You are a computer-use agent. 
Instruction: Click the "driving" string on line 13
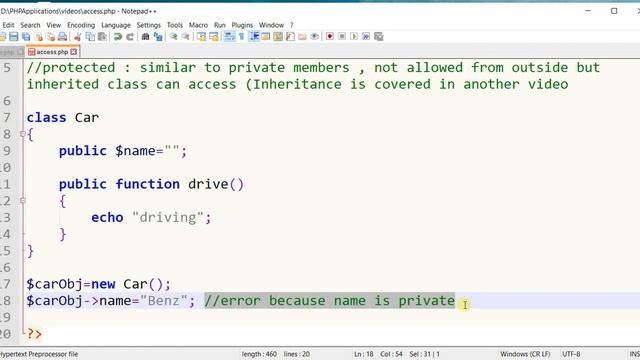pyautogui.click(x=168, y=218)
